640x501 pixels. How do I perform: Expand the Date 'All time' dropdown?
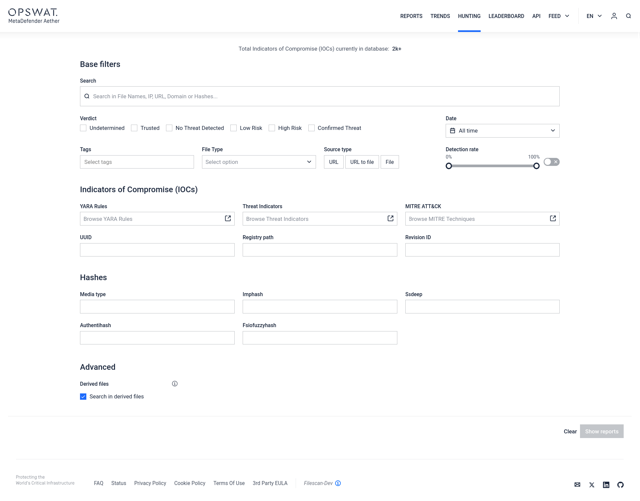[502, 131]
